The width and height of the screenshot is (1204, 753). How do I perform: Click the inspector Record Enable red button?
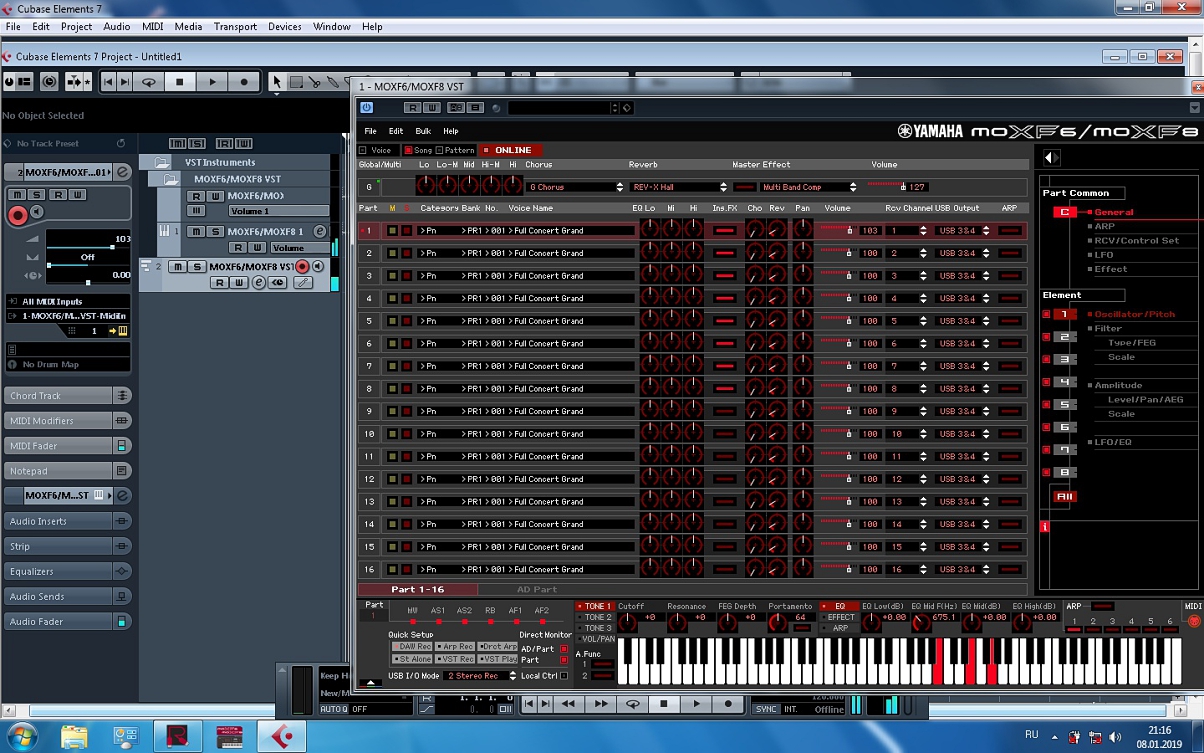point(17,214)
